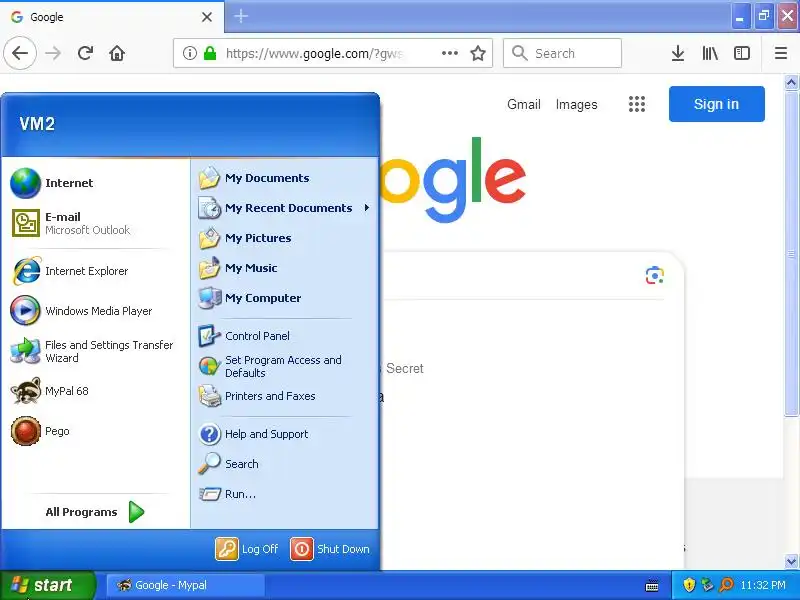Expand My Recent Documents submenu
The image size is (800, 600).
point(285,208)
